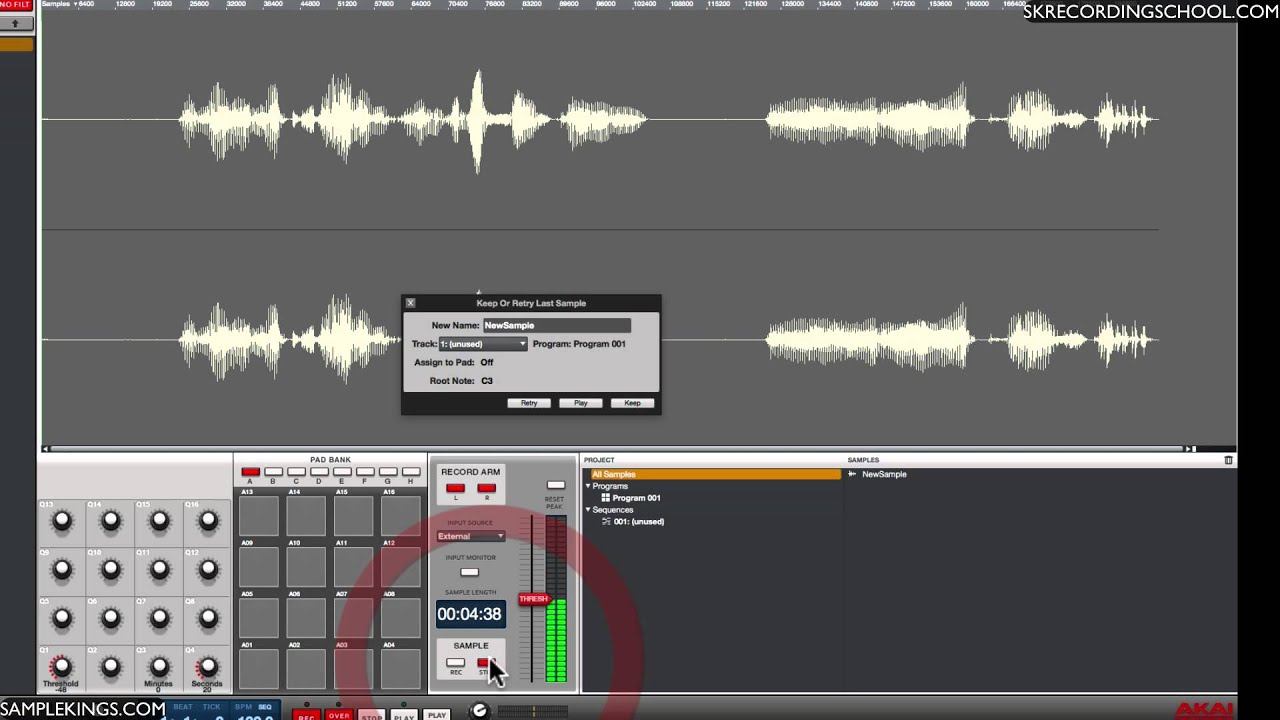Click the Q2 knob
Screen dimensions: 1280x720
[x=111, y=666]
